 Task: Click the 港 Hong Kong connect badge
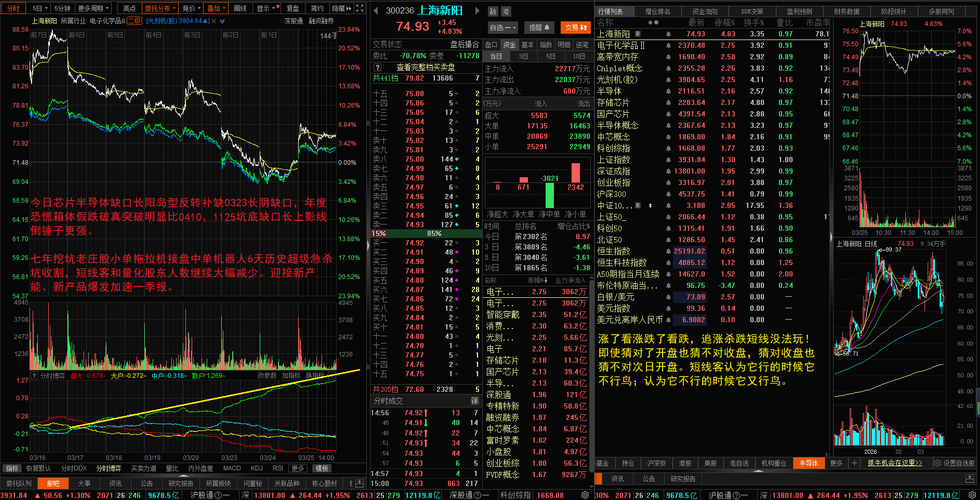point(506,11)
